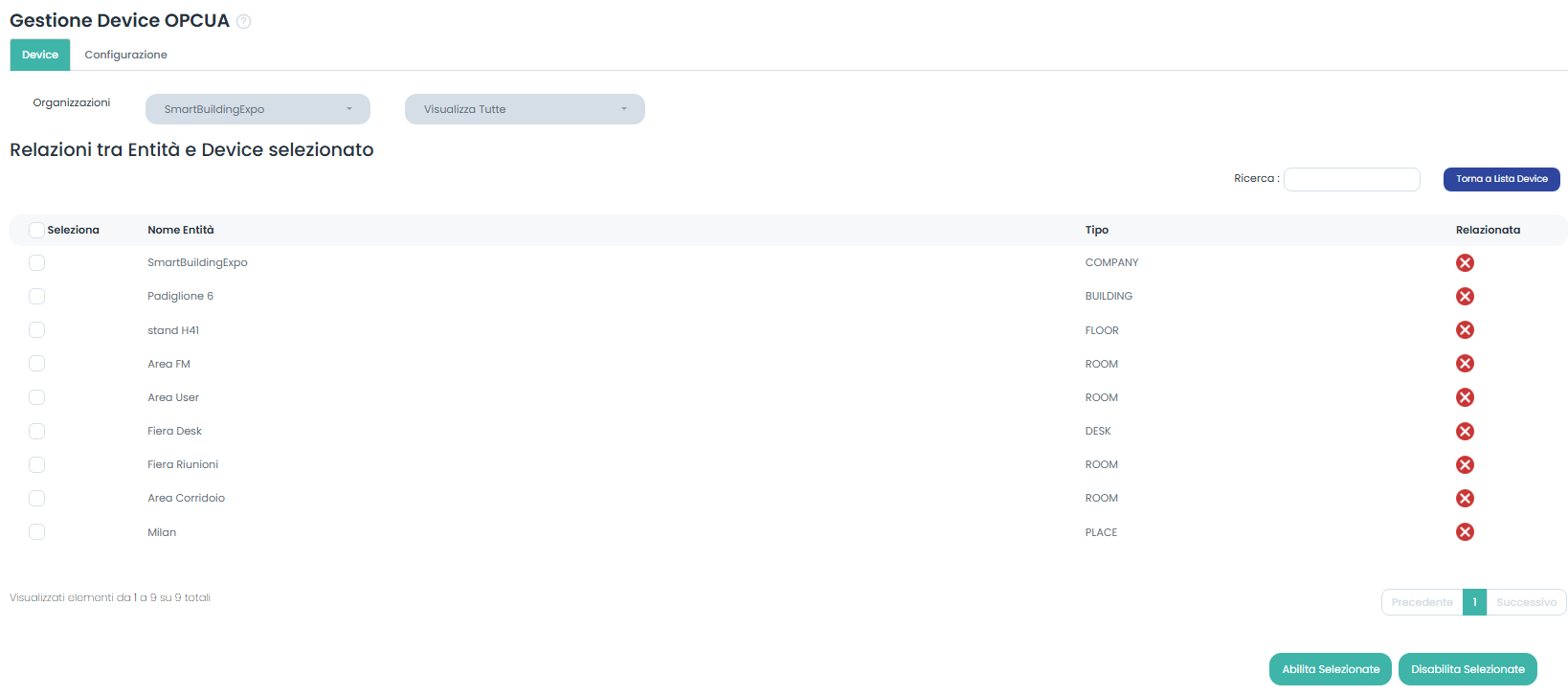Click the red X icon for Area FM
Image resolution: width=1568 pixels, height=695 pixels.
point(1464,364)
